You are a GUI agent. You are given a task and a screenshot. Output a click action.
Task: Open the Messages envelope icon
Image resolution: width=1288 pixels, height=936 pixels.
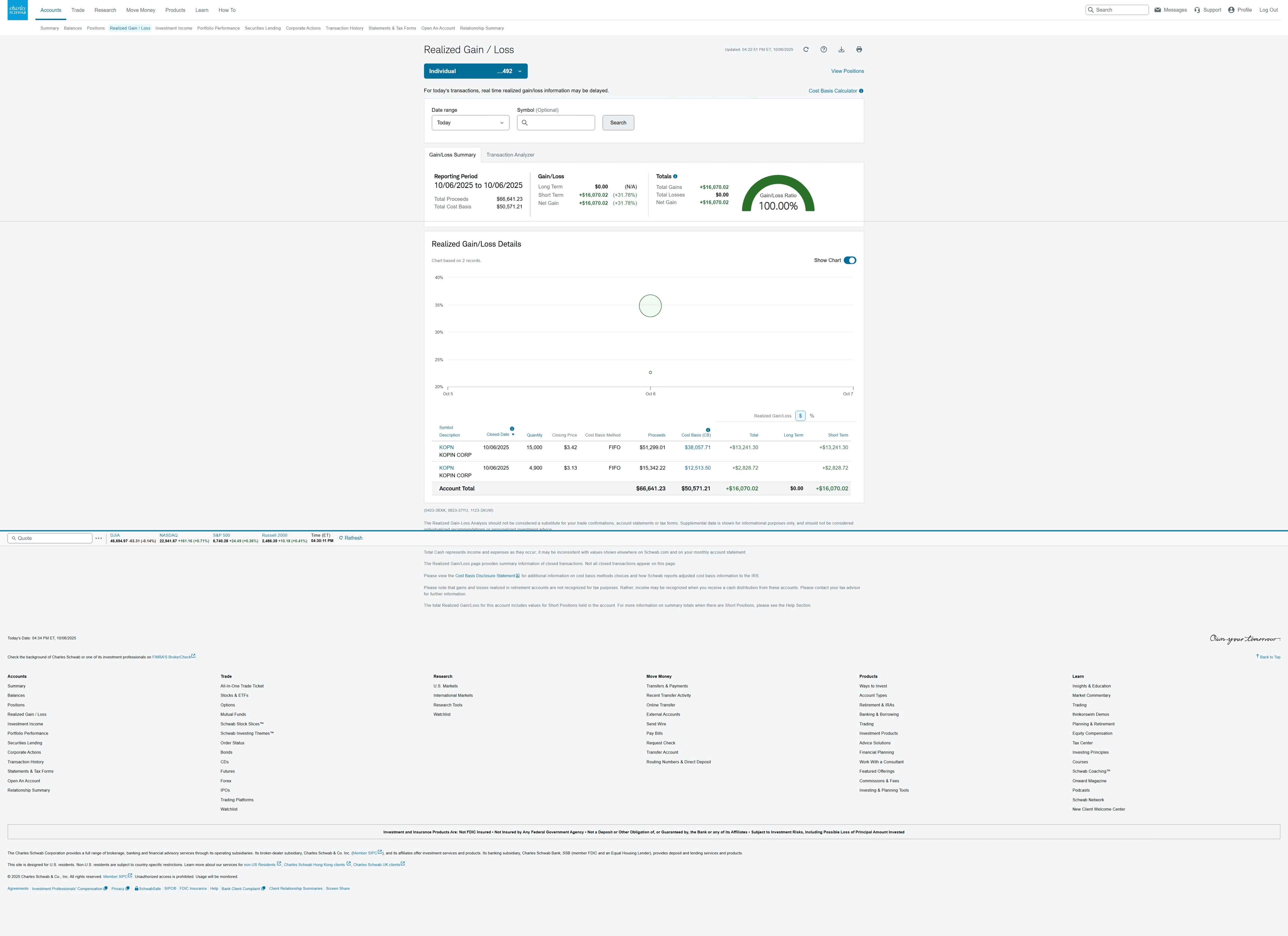click(1158, 10)
